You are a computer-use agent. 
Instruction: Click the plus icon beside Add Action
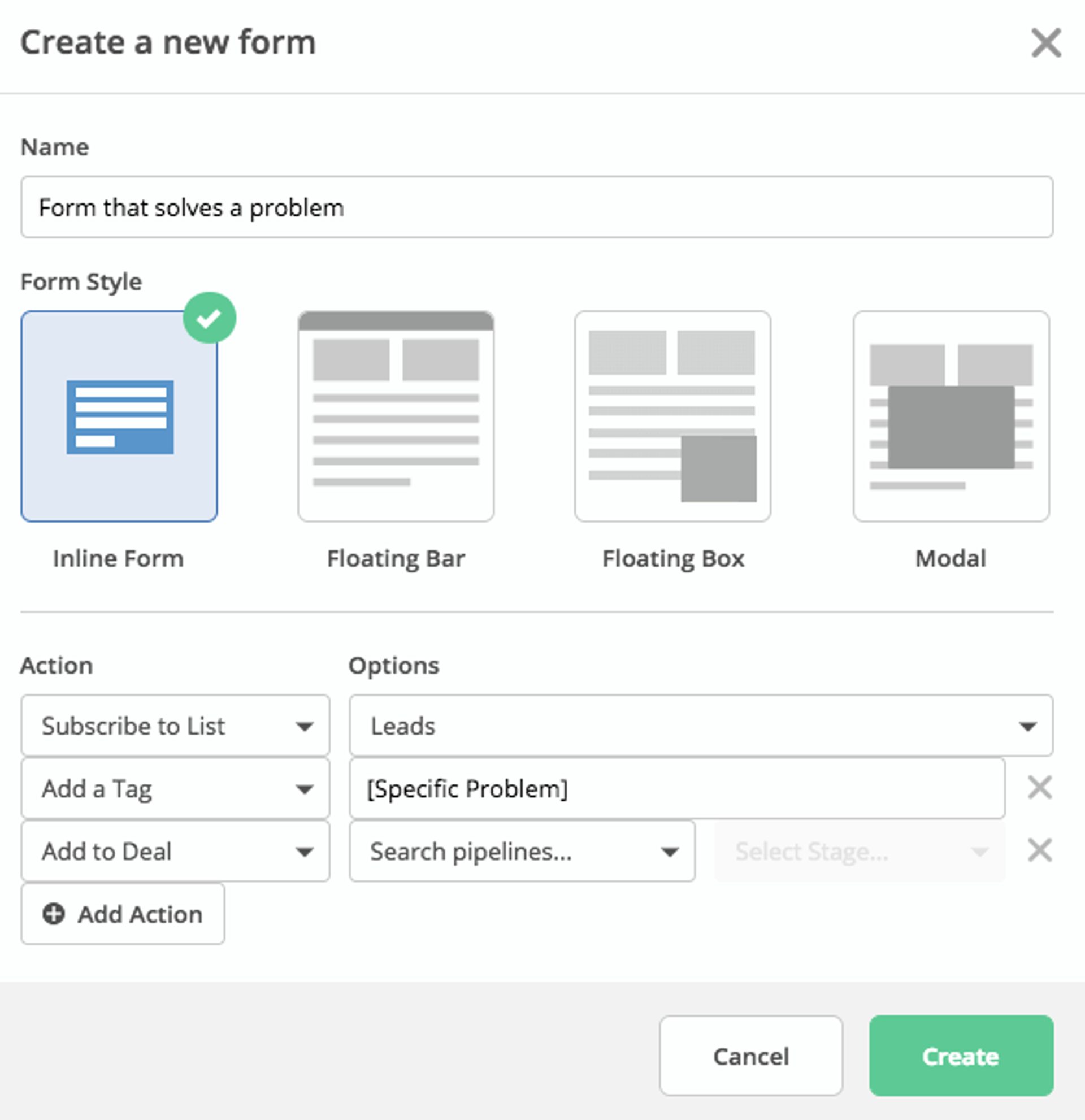54,914
